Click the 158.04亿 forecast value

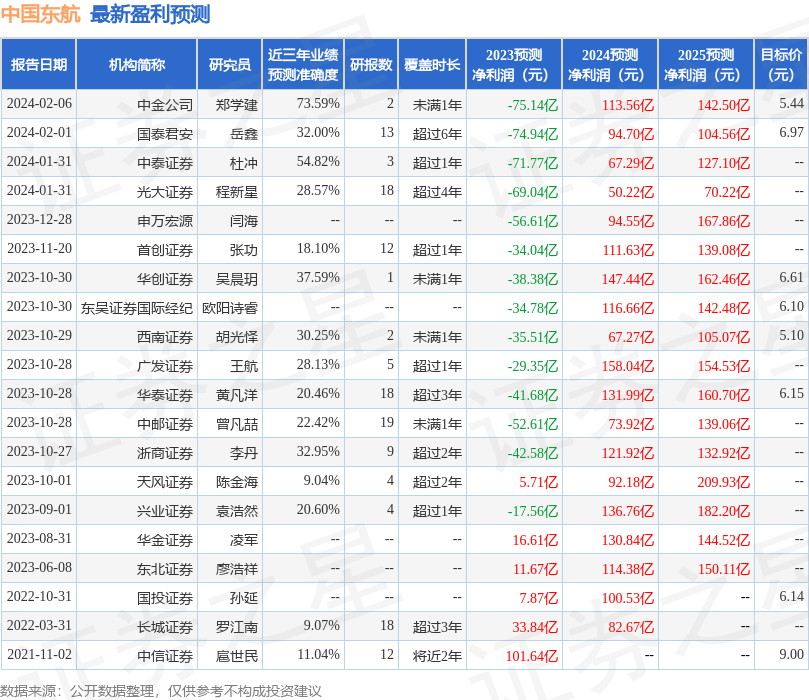[628, 366]
